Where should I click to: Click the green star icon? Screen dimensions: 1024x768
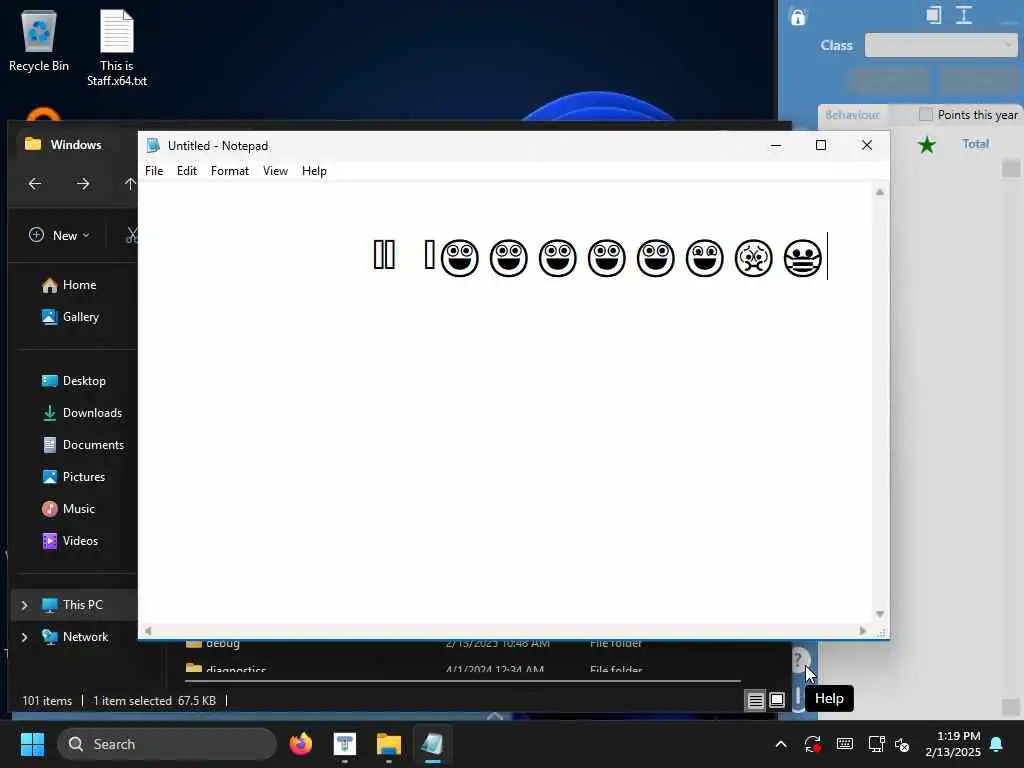click(926, 144)
